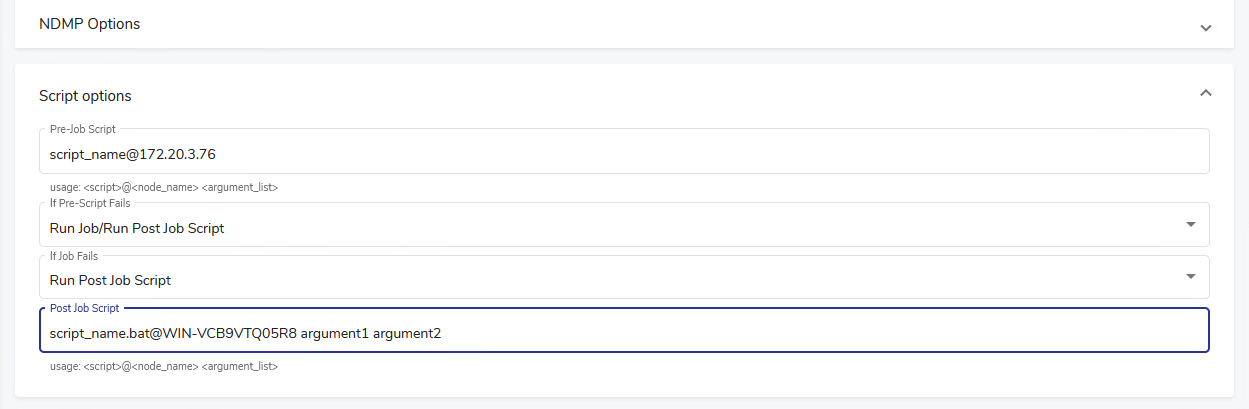Click the NDMP Options section title
Image resolution: width=1249 pixels, height=409 pixels.
(x=89, y=23)
